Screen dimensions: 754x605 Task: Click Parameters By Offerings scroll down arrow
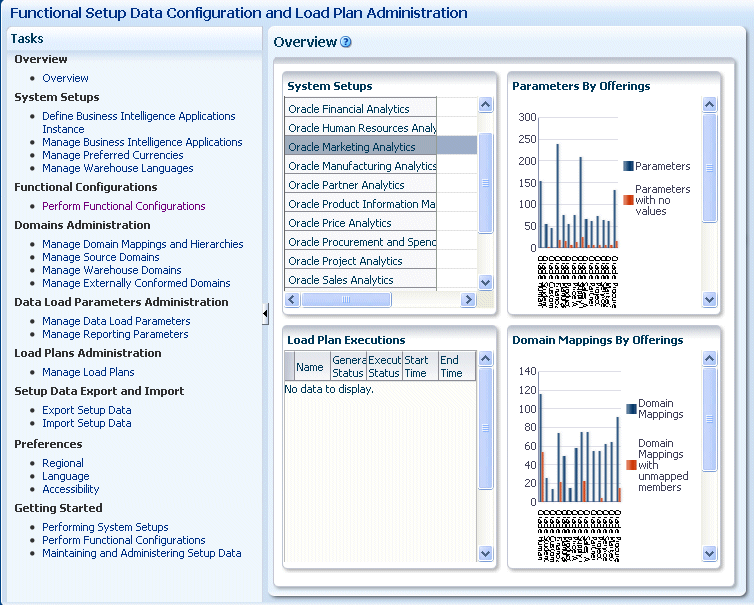pyautogui.click(x=710, y=300)
